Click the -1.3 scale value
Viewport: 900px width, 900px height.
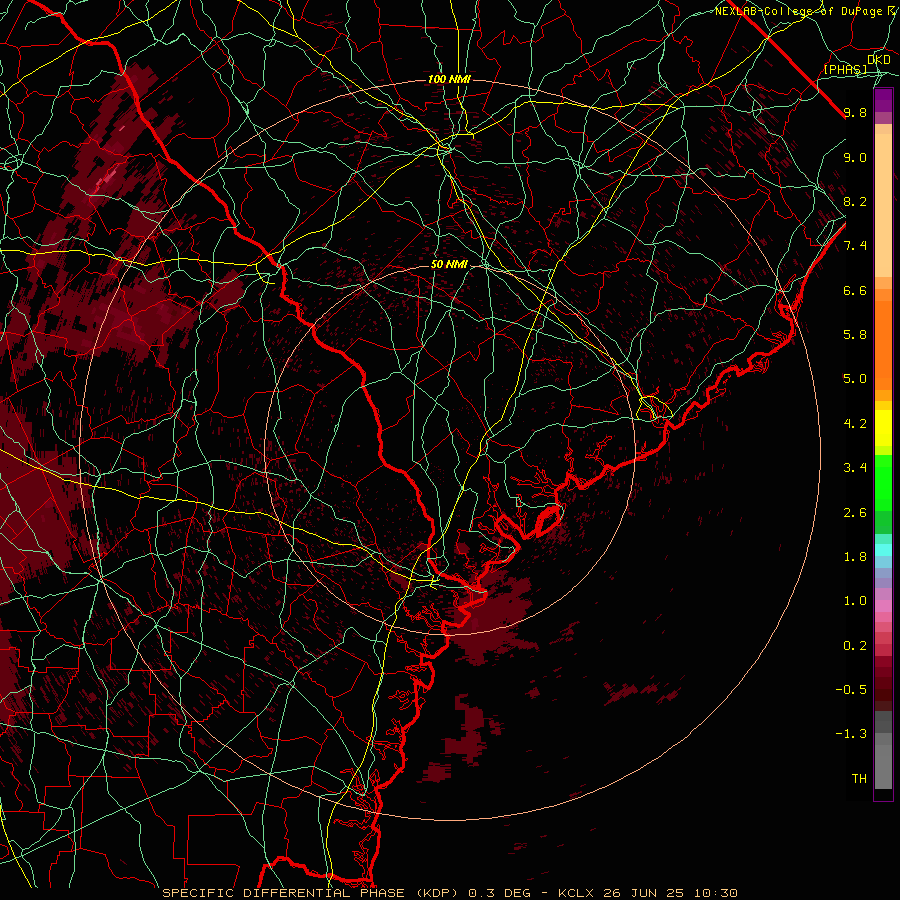[851, 734]
